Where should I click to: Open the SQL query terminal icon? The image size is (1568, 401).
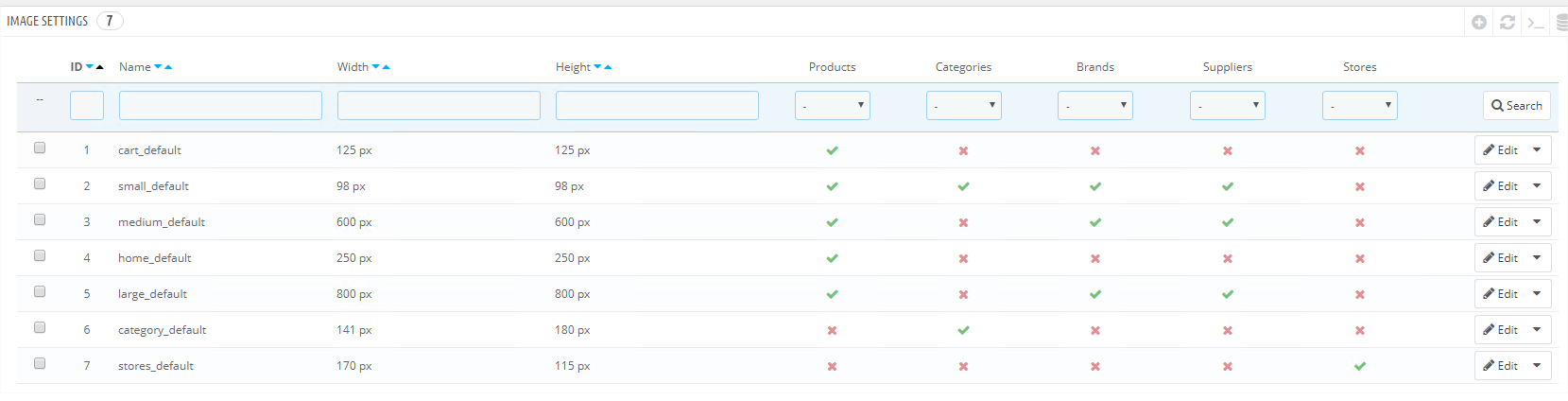1536,22
